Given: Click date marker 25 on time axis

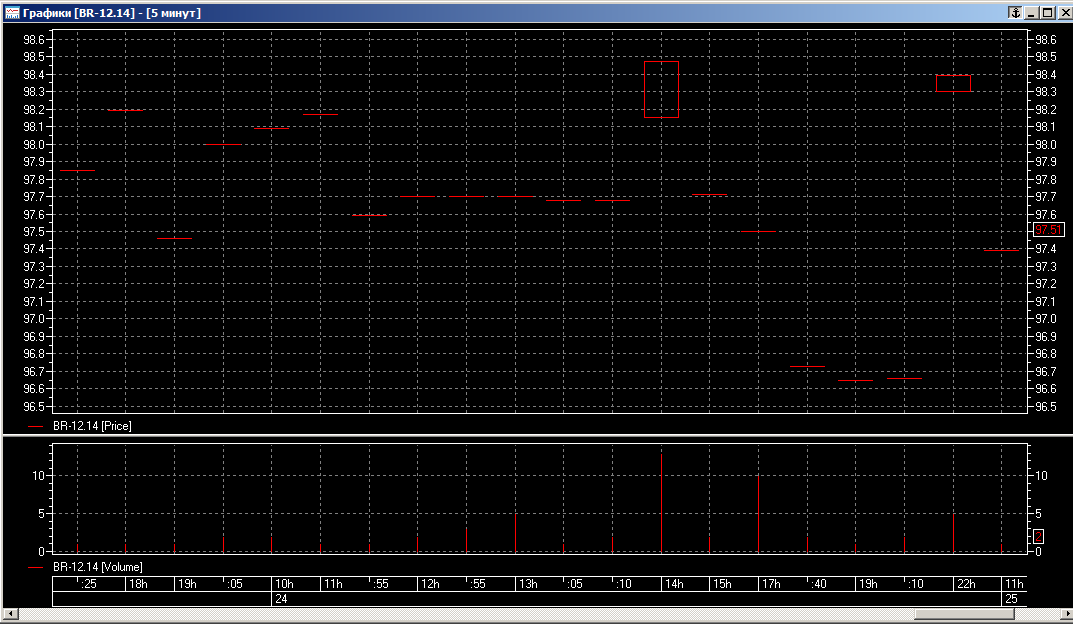Looking at the screenshot, I should tap(1012, 599).
